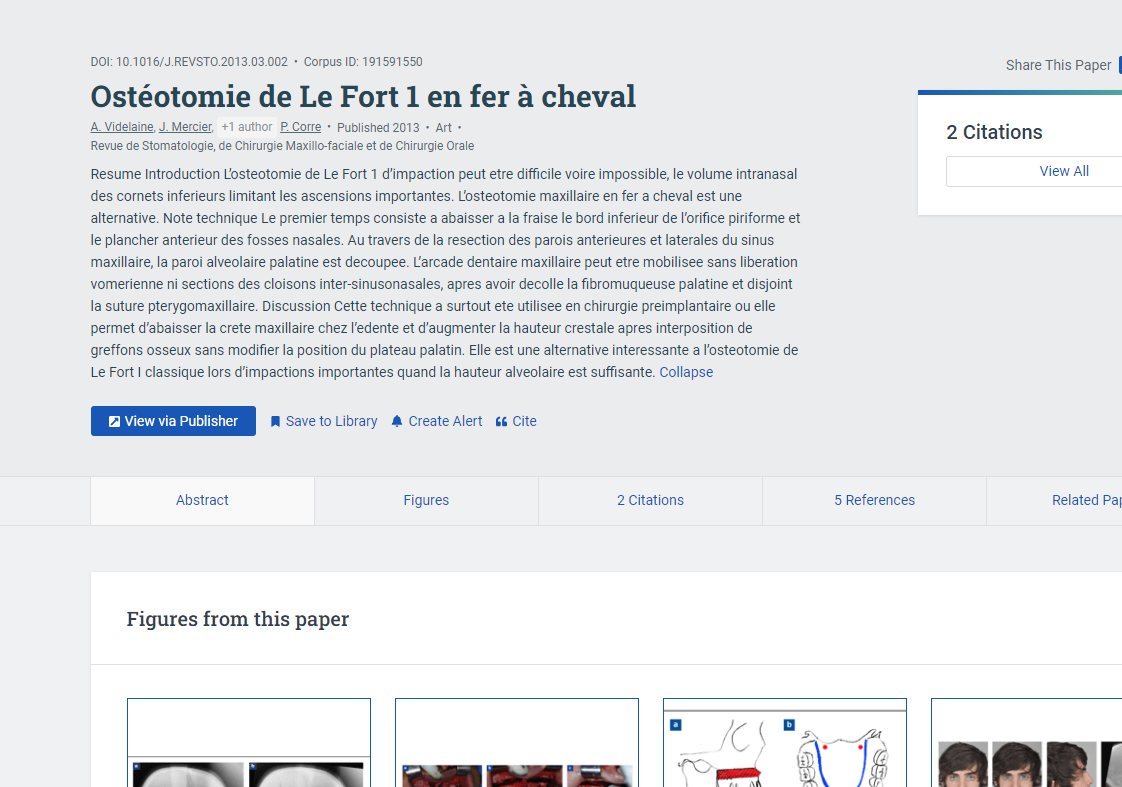This screenshot has height=787, width=1122.
Task: Open author P. Corre's profile
Action: (x=301, y=127)
